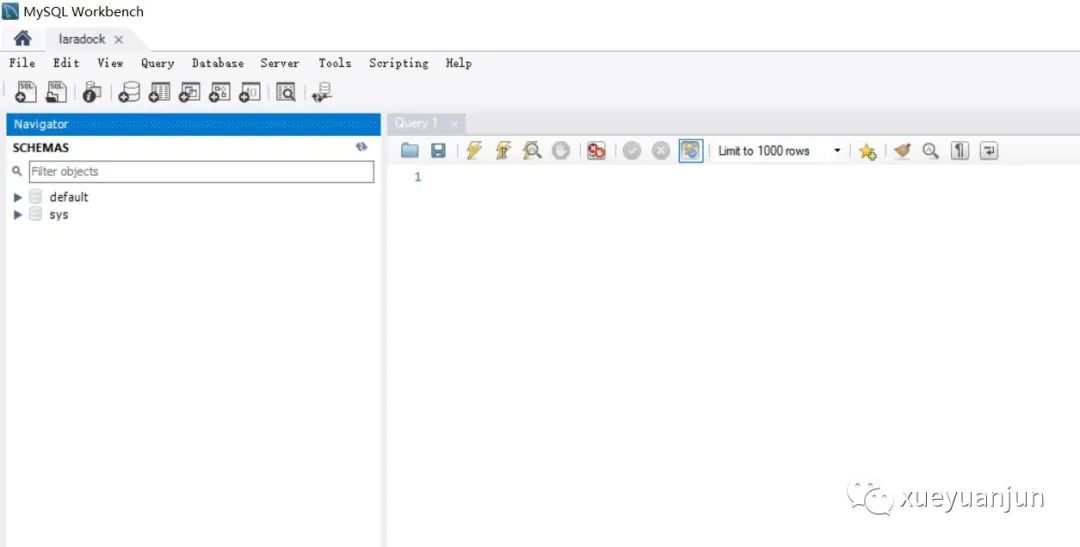Beautify the query broom icon

click(x=902, y=150)
